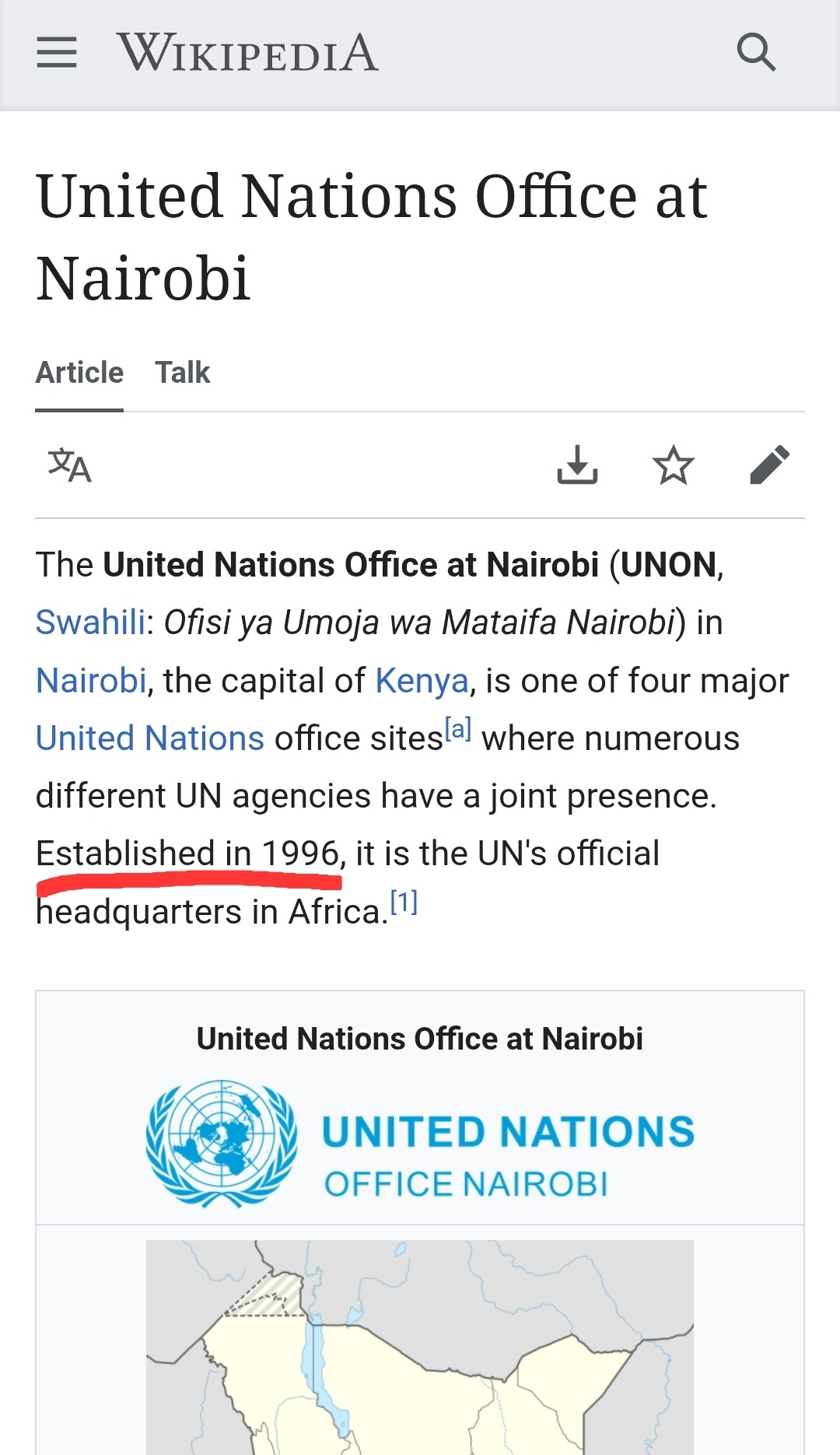
Task: Download the article via download icon
Action: pyautogui.click(x=577, y=465)
